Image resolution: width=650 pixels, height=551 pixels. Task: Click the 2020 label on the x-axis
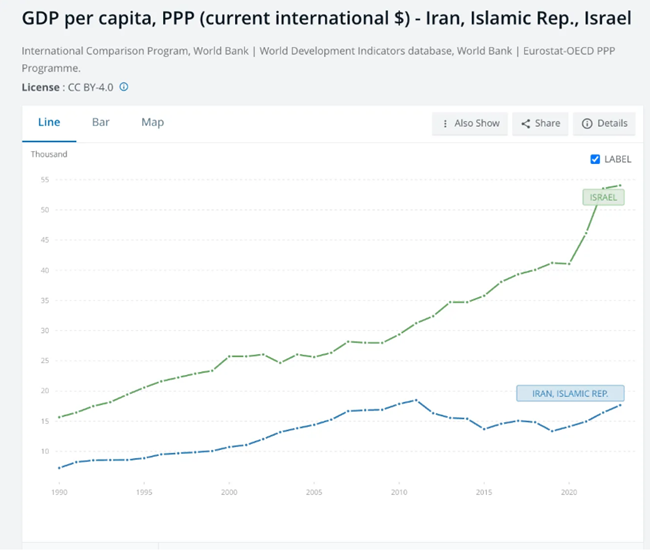[x=569, y=493]
